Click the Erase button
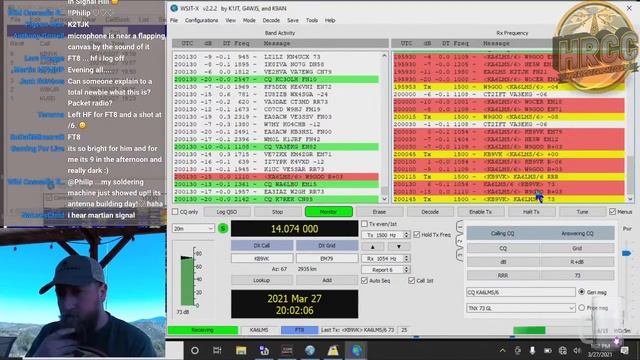This screenshot has height=360, width=640. pos(379,212)
